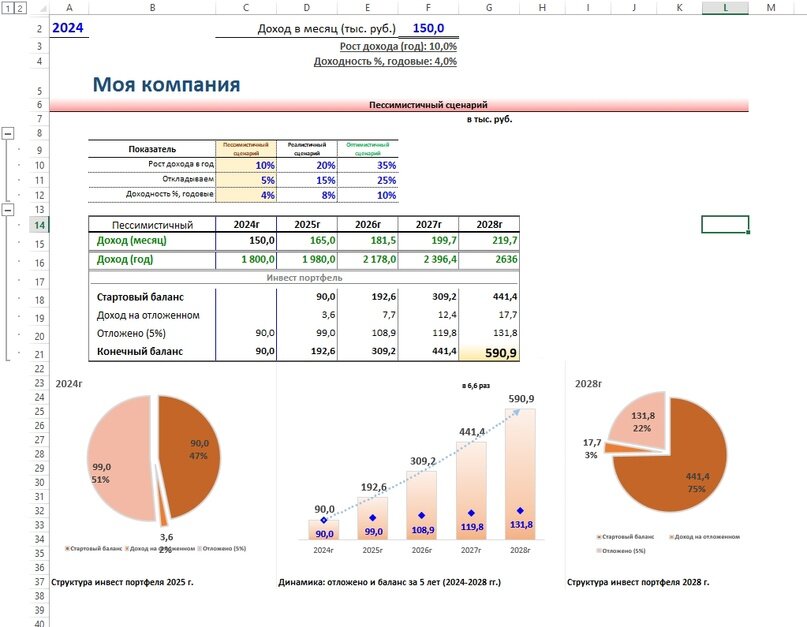Click the 2024 year cell
The height and width of the screenshot is (627, 807).
pyautogui.click(x=69, y=28)
